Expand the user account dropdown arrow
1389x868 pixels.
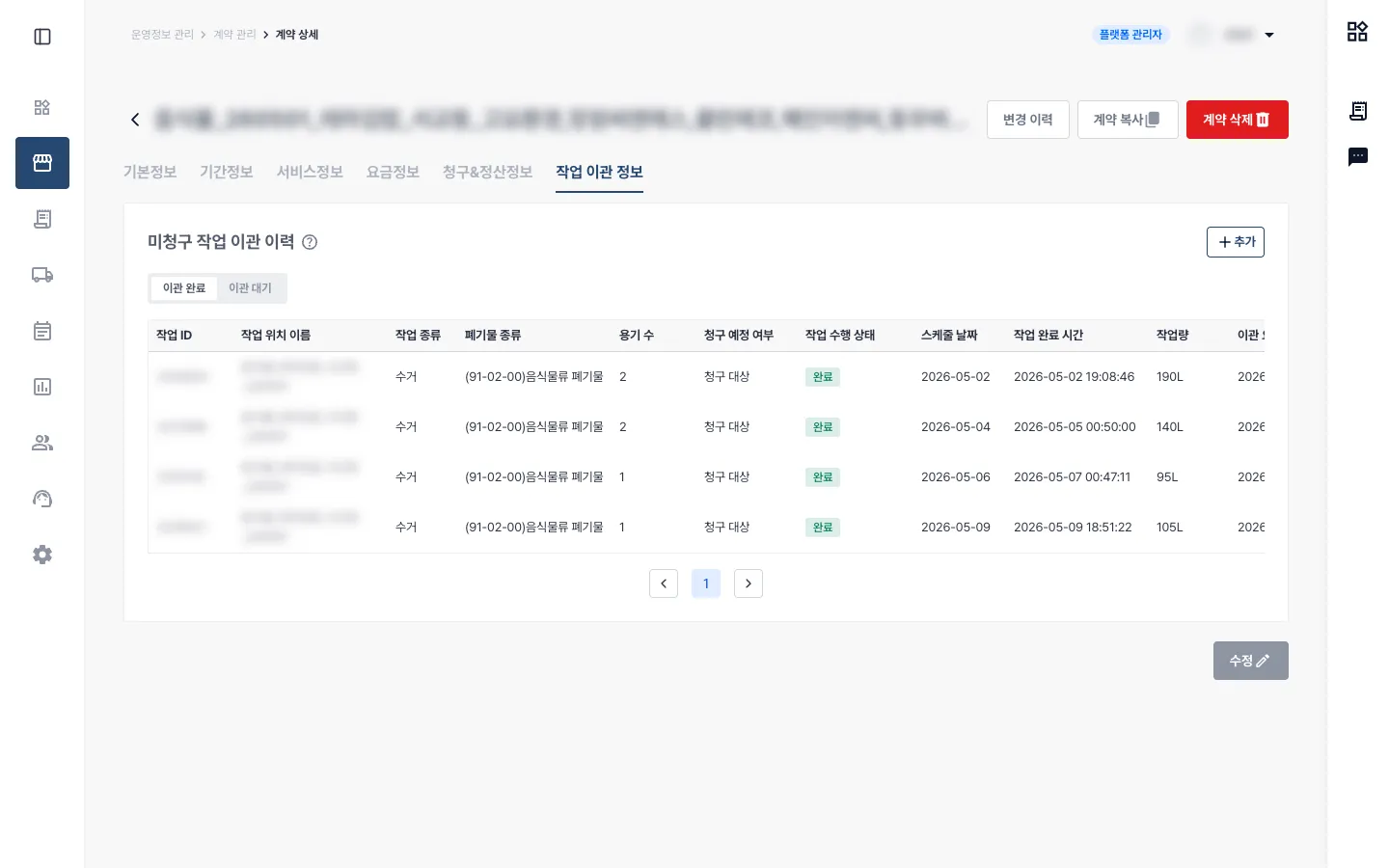click(1269, 35)
